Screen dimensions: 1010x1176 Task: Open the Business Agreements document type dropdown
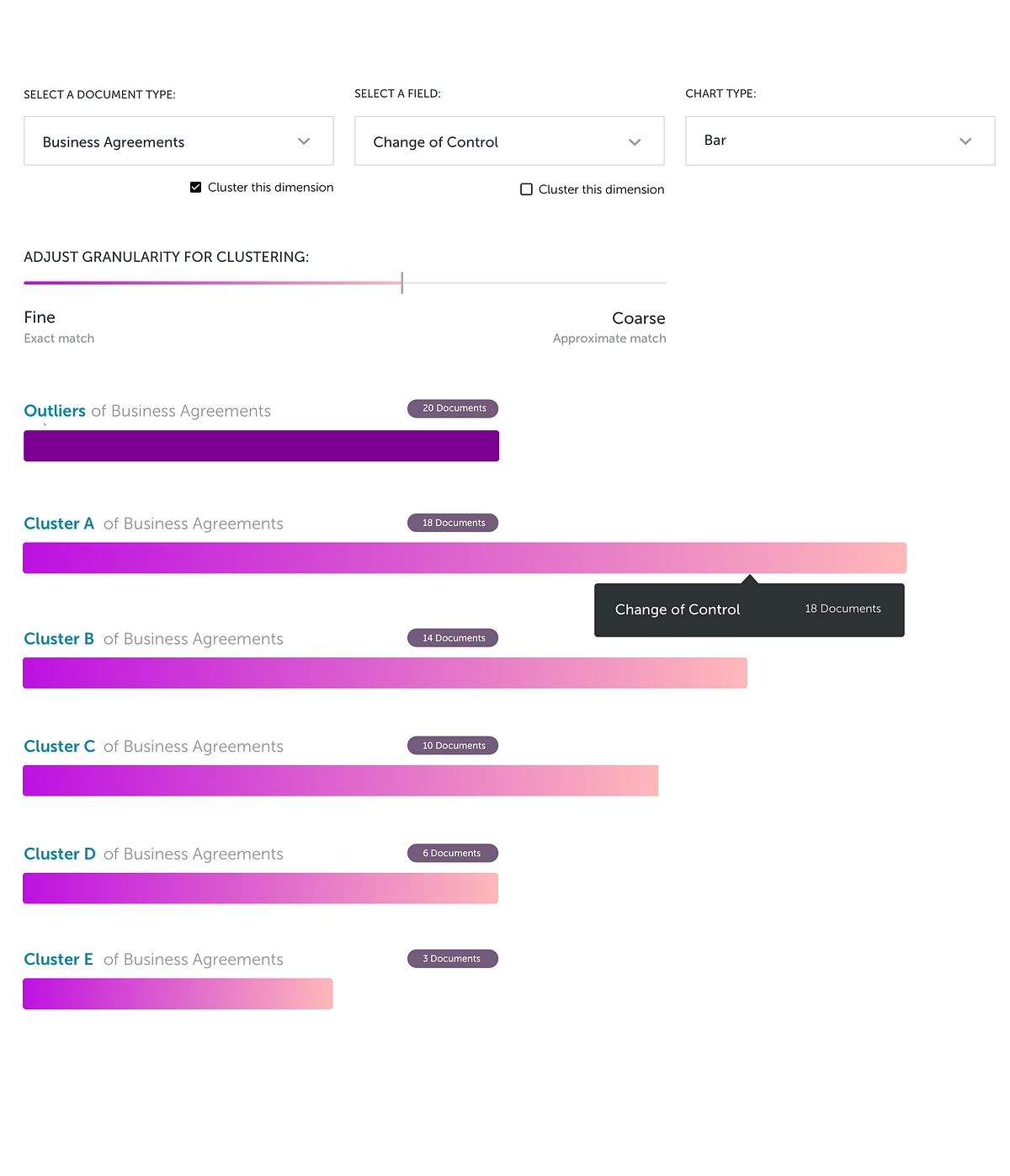(178, 141)
